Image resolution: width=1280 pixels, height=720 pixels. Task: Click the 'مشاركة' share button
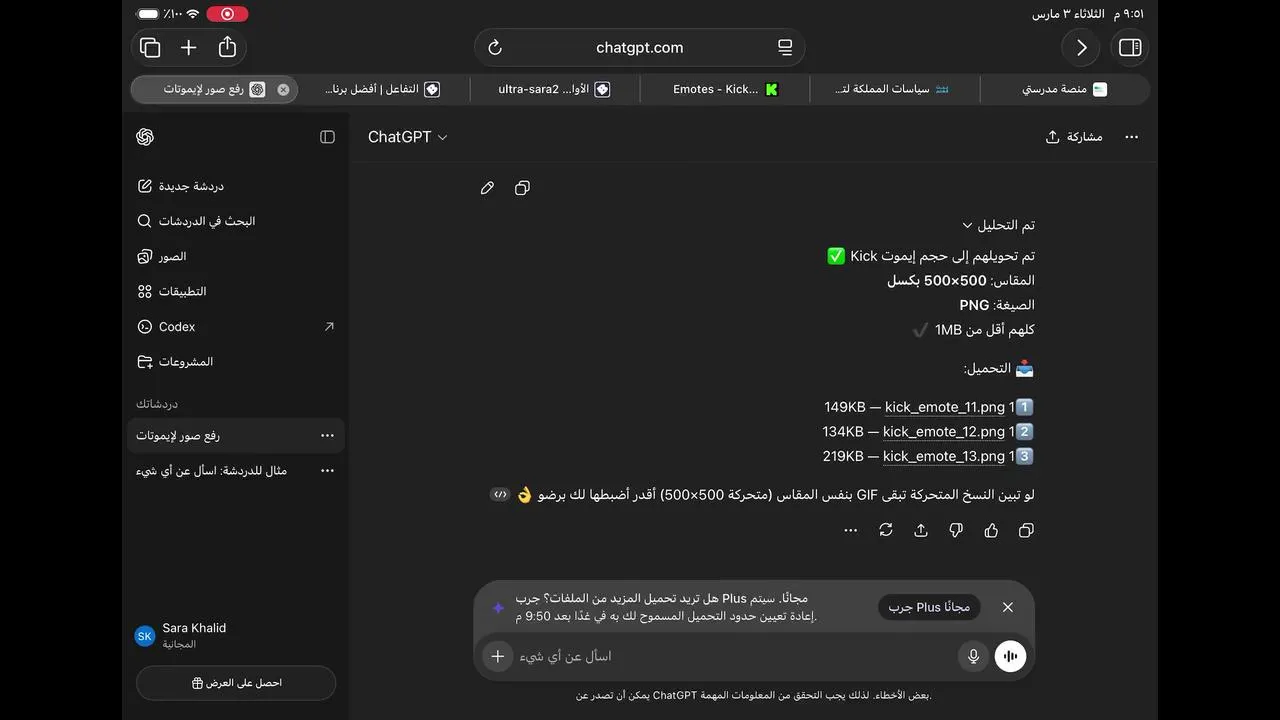point(1074,137)
